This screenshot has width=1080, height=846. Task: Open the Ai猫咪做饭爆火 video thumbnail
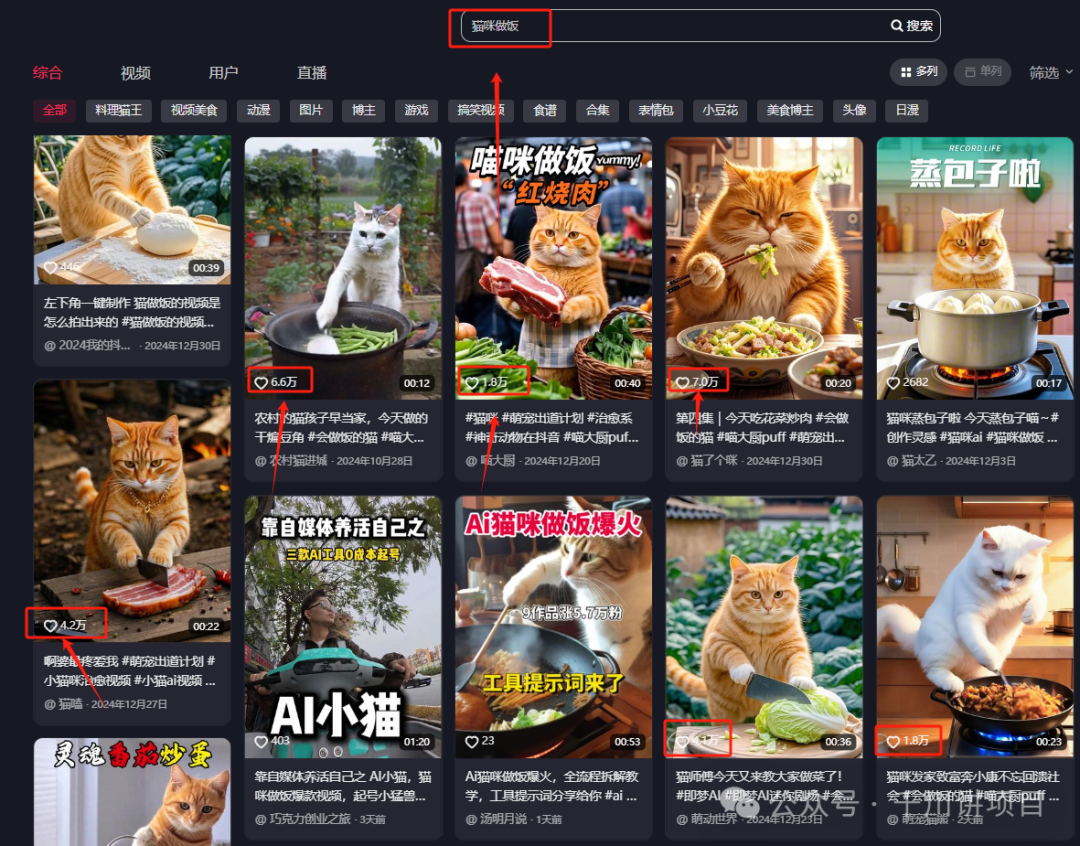coord(553,627)
